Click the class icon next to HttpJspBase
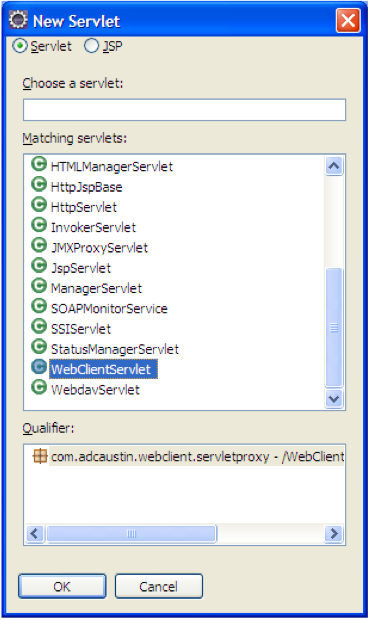This screenshot has height=620, width=369. (39, 184)
